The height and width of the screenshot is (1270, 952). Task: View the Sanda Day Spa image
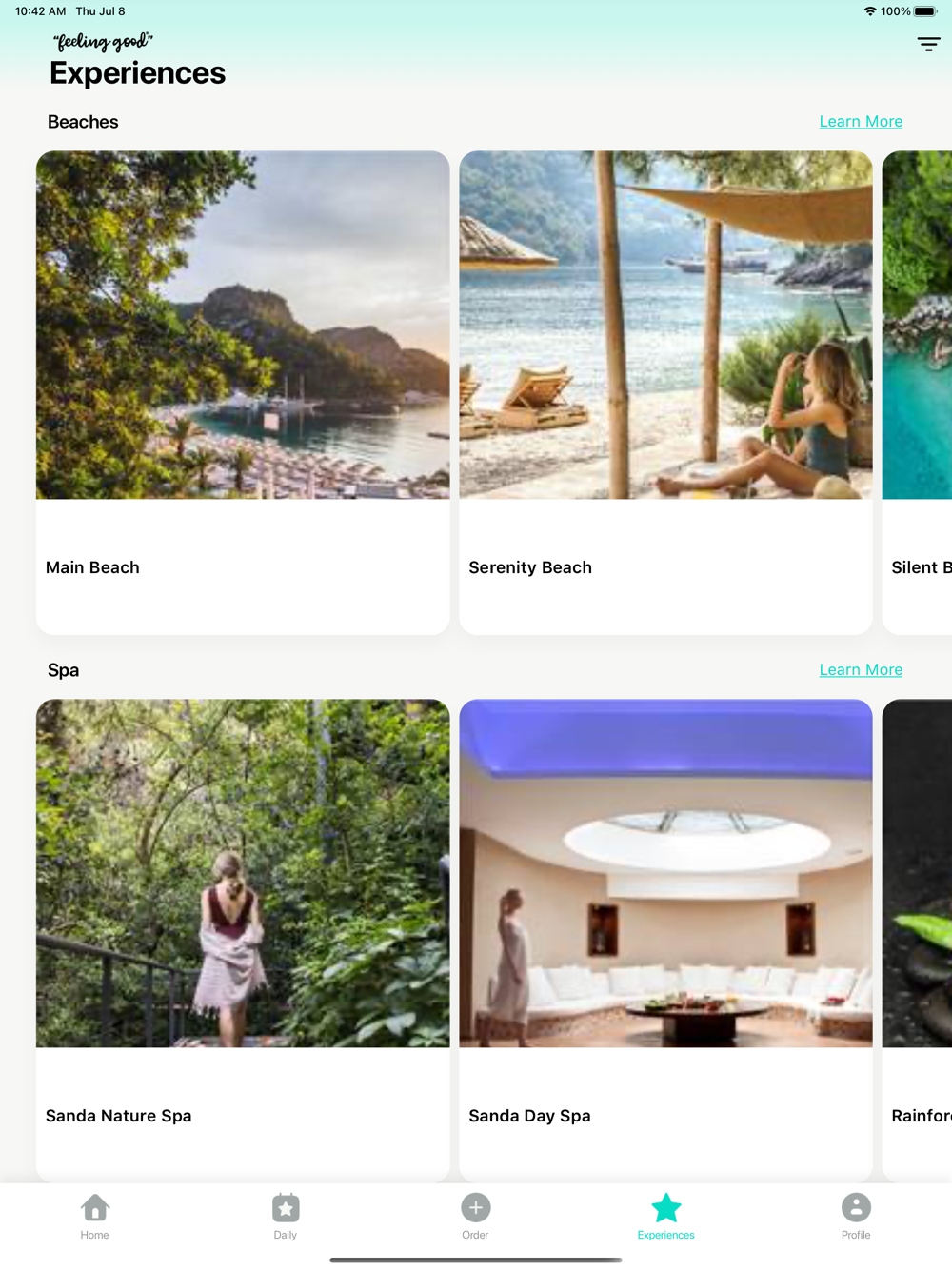click(x=665, y=873)
